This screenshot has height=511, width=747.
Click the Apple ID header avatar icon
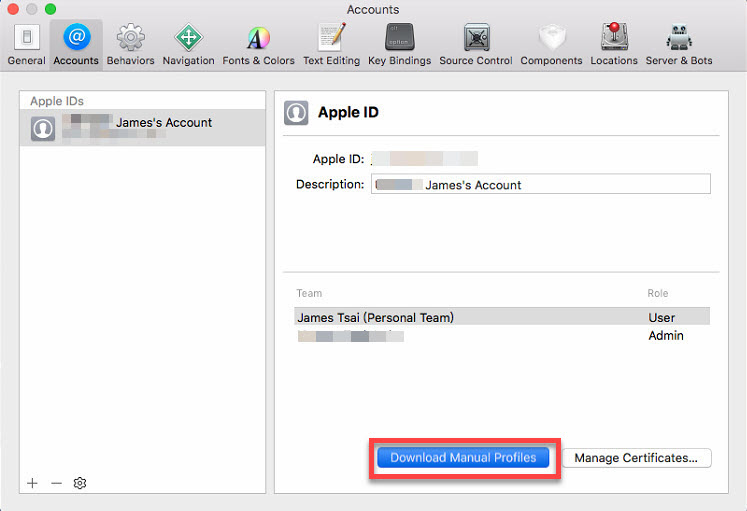point(296,113)
